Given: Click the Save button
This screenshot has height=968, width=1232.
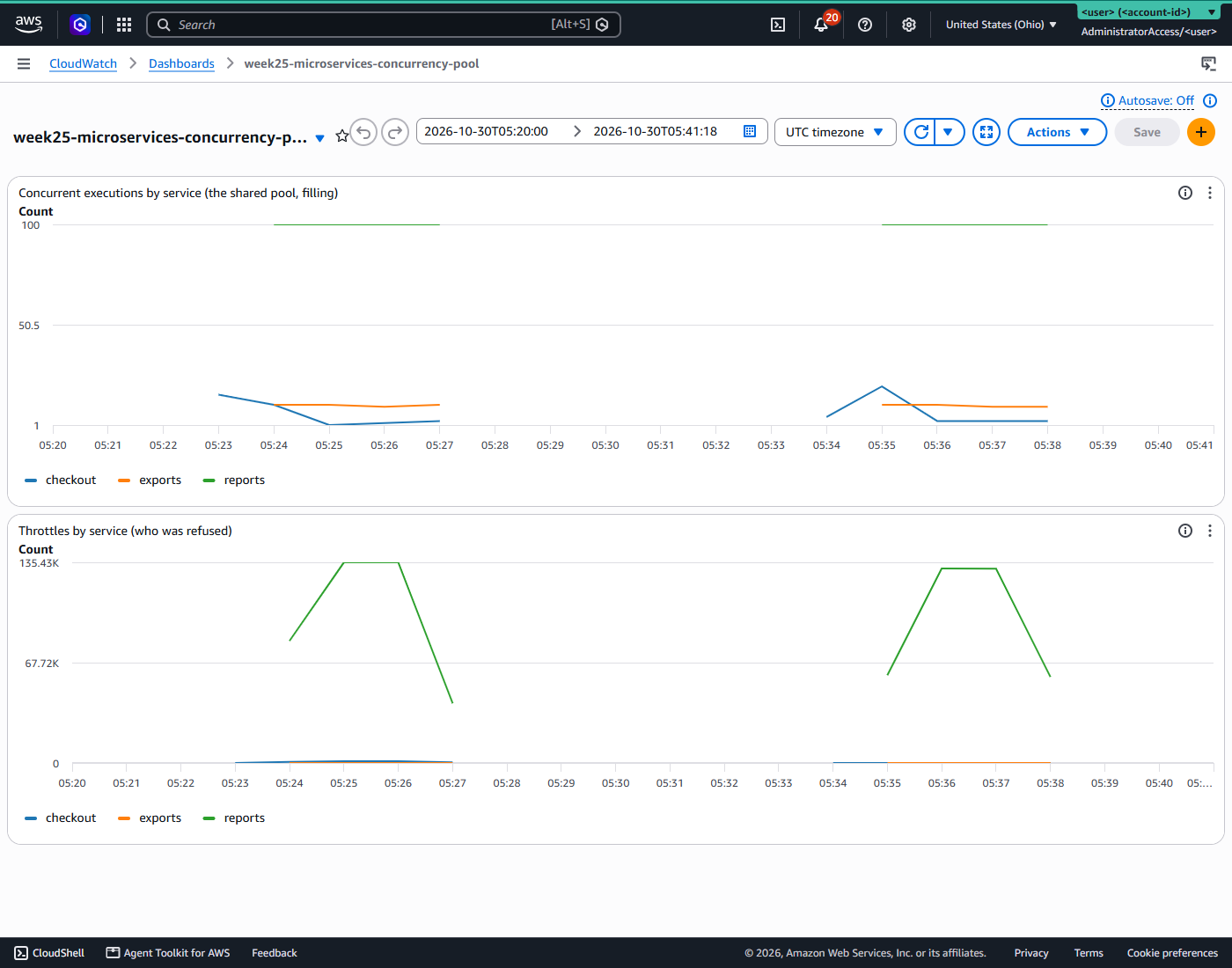Looking at the screenshot, I should coord(1147,132).
